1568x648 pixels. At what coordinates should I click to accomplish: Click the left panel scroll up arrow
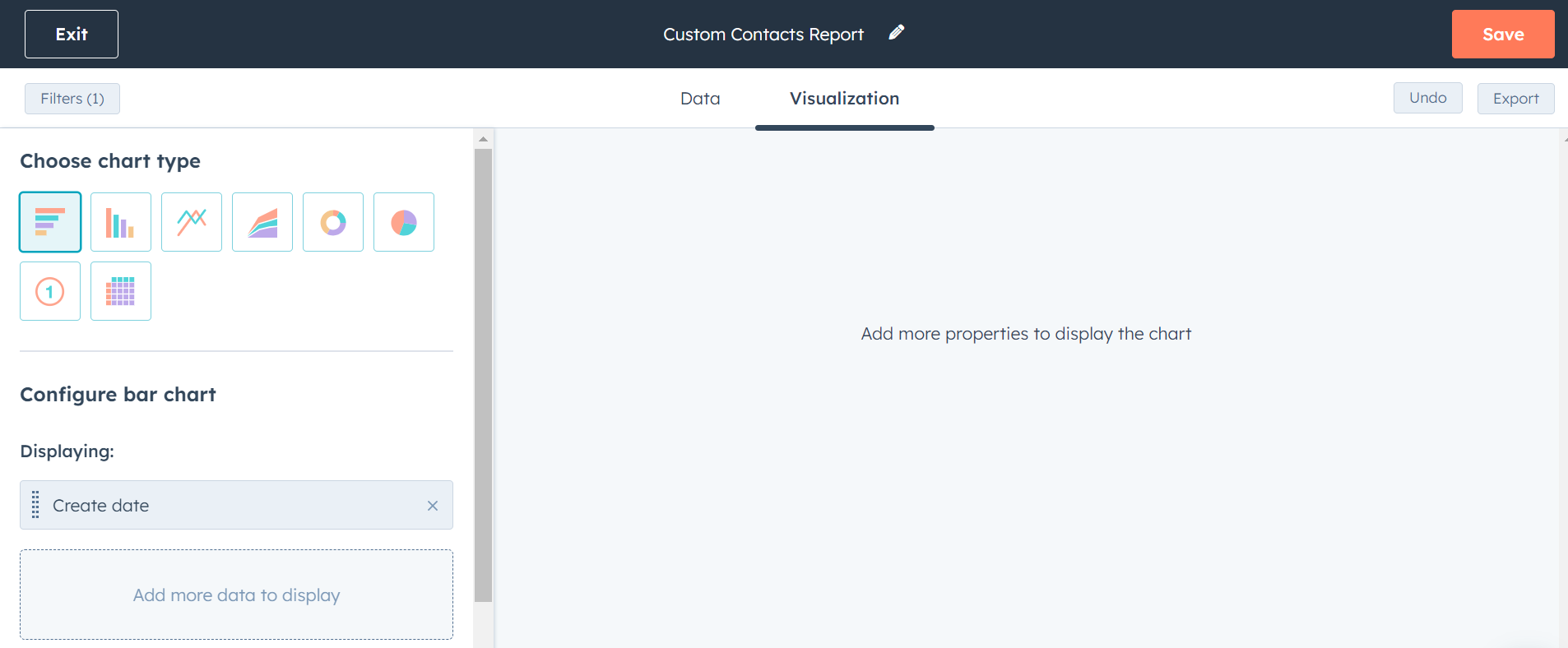[483, 139]
